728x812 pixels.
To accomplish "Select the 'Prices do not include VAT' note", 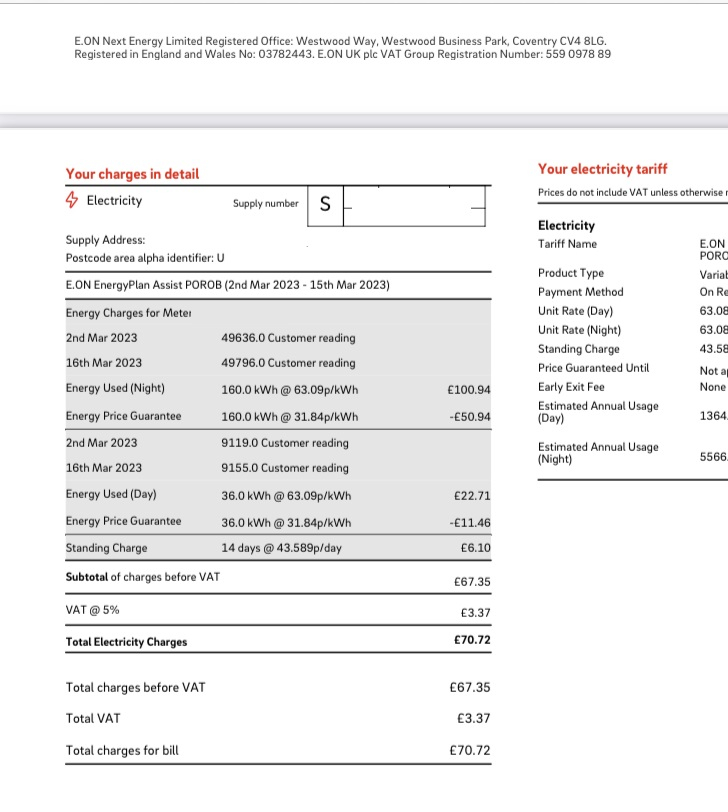I will coord(633,193).
